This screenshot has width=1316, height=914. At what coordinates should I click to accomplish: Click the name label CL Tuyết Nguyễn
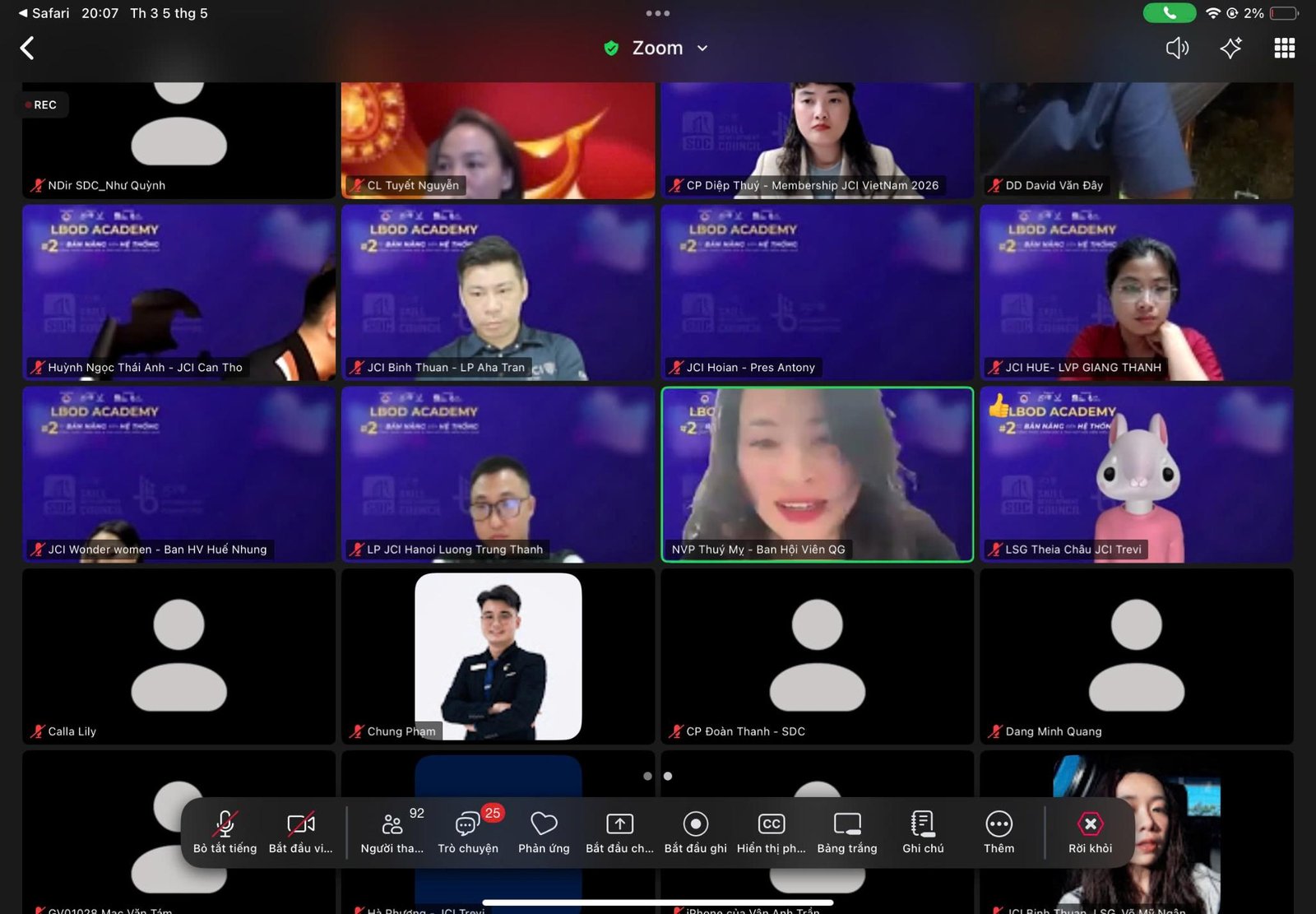point(413,185)
